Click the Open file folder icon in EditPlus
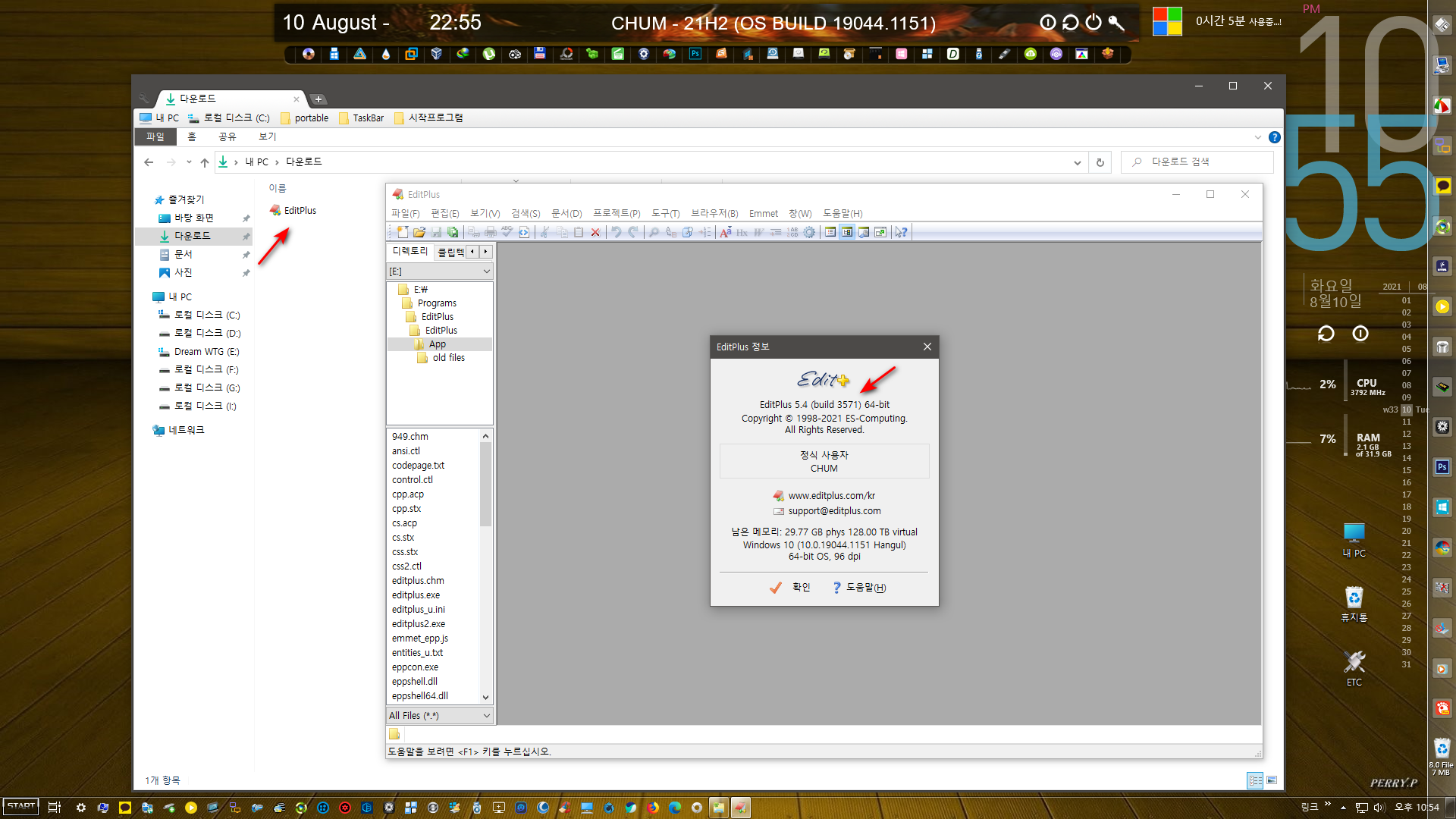The height and width of the screenshot is (819, 1456). pos(419,232)
